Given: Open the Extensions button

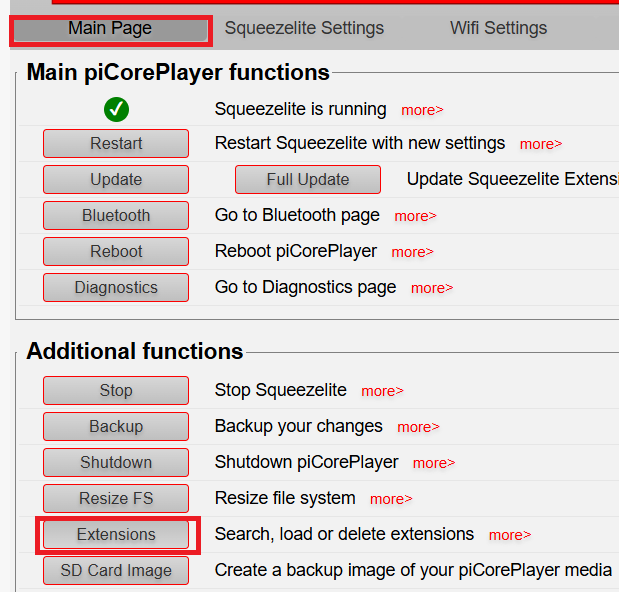Looking at the screenshot, I should coord(116,535).
